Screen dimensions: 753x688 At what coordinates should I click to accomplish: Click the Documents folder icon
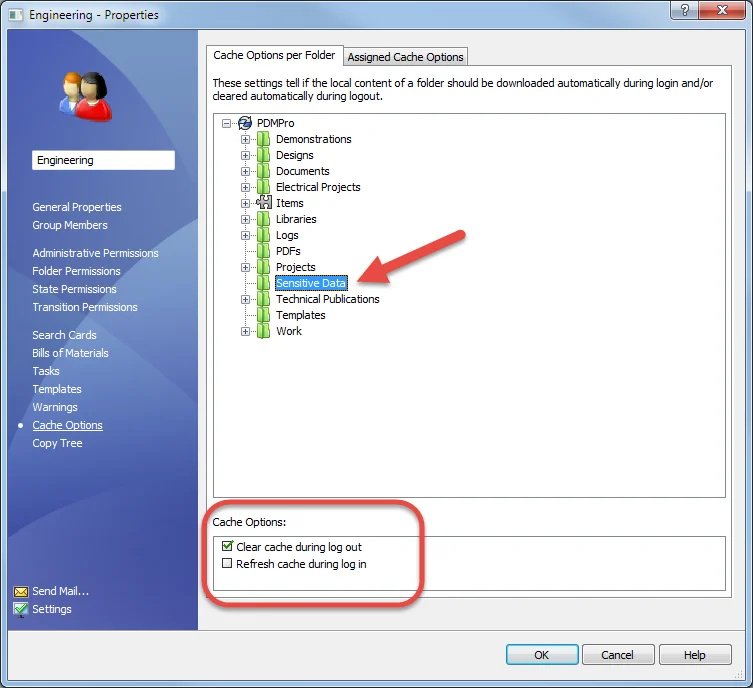[x=263, y=171]
